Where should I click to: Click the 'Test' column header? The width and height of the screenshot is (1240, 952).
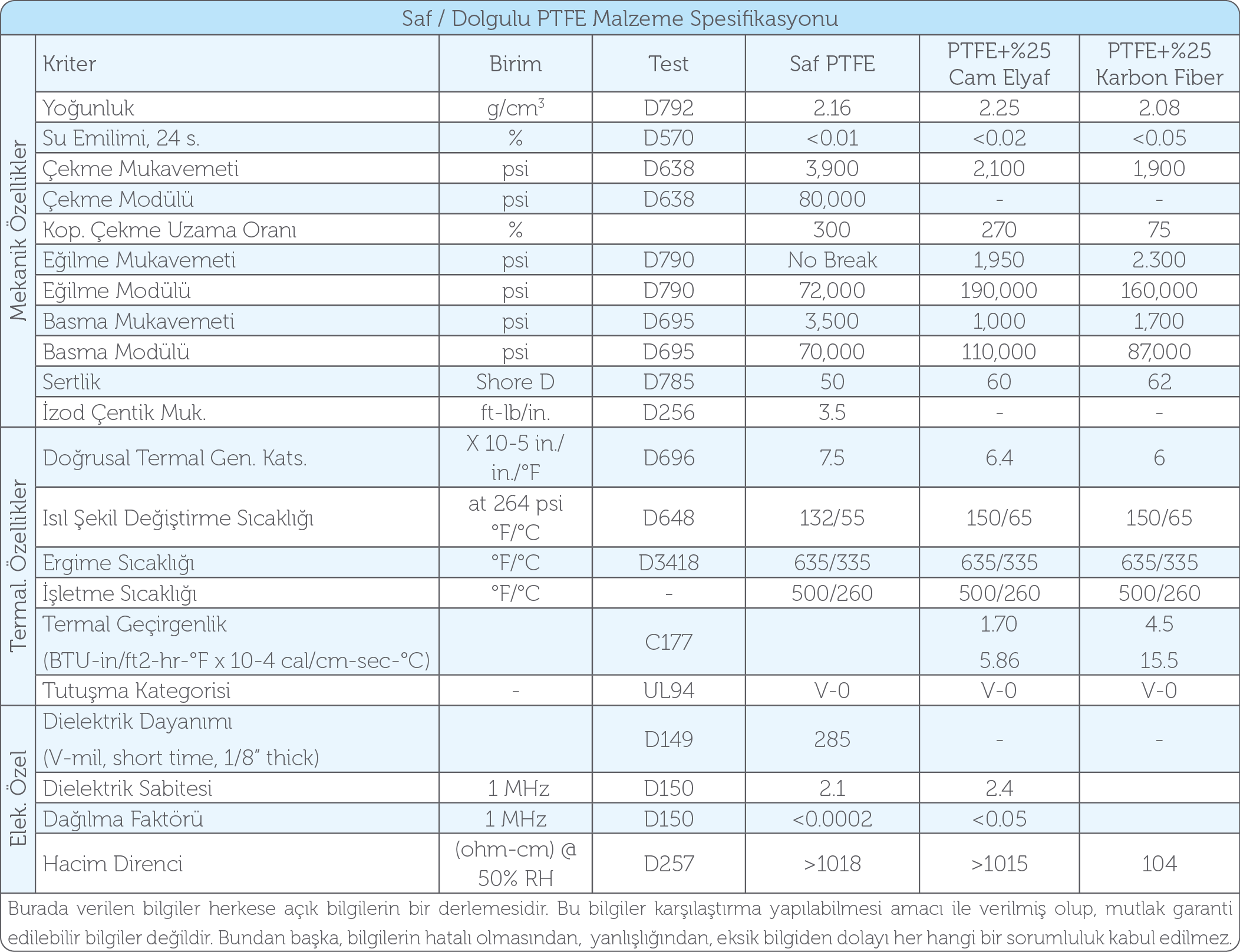coord(668,64)
